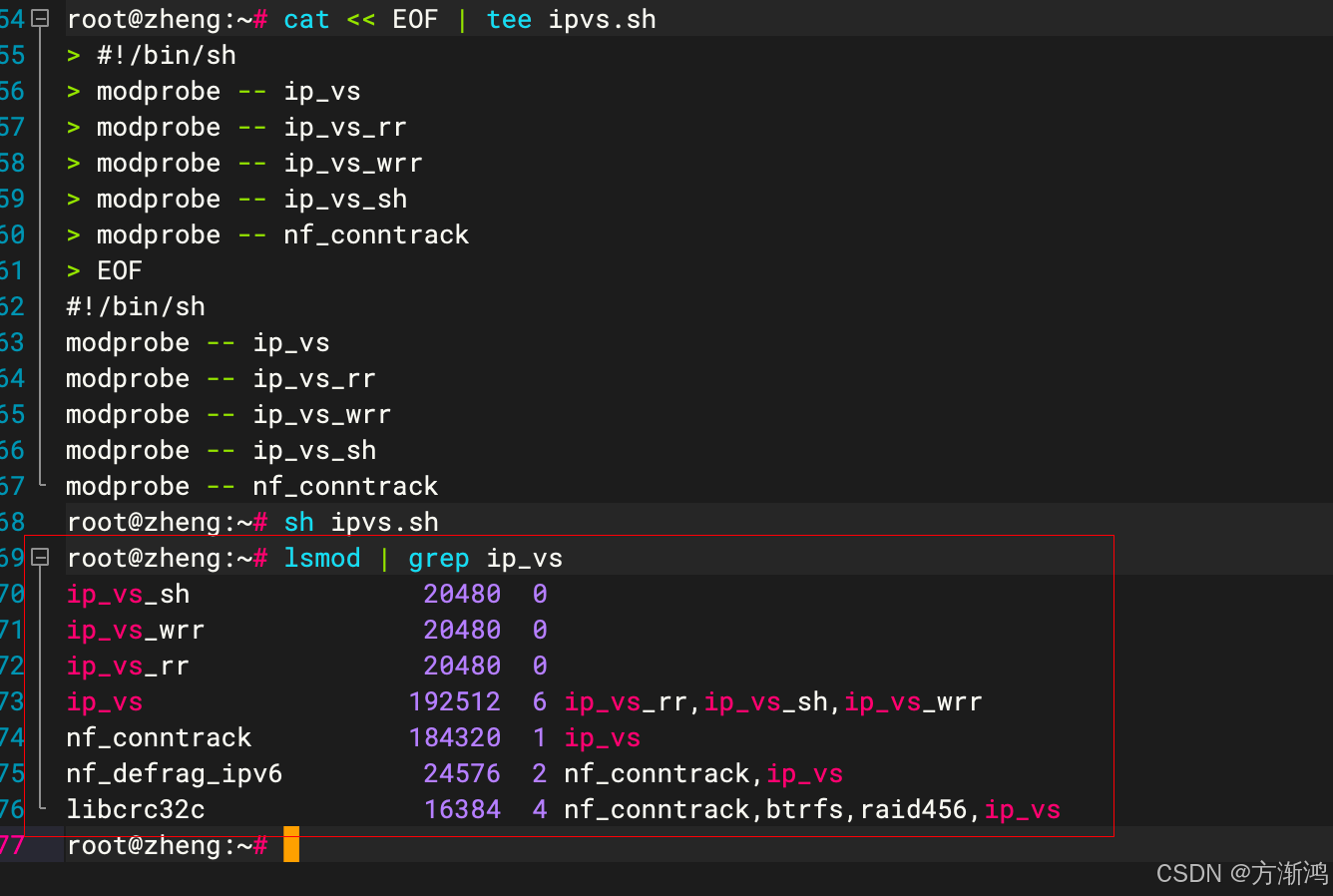Image resolution: width=1333 pixels, height=896 pixels.
Task: Click the ip_vs_sh module name in lsmod output
Action: [x=128, y=594]
